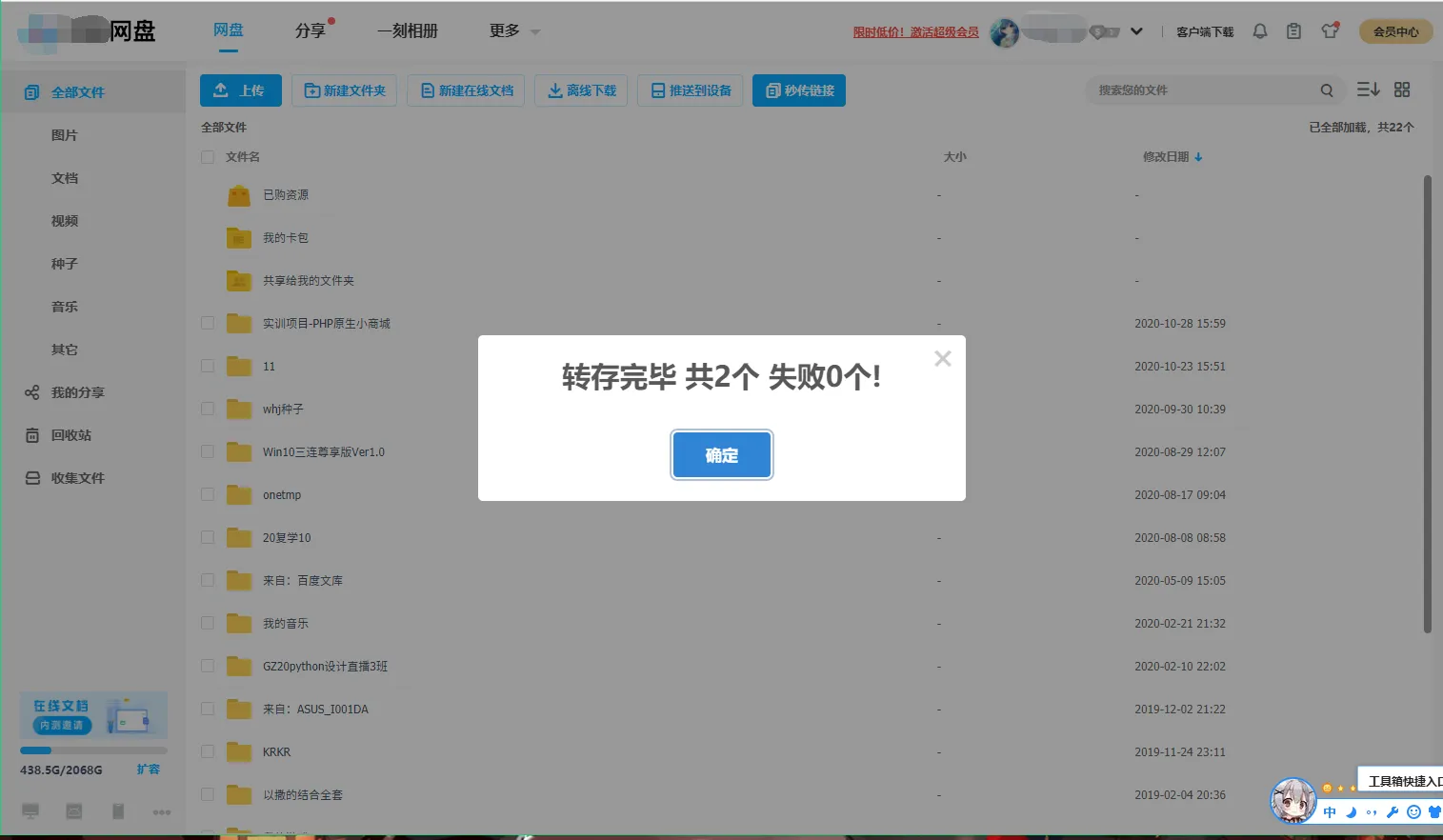
Task: Open the computer device icon at bottom left
Action: [x=30, y=810]
